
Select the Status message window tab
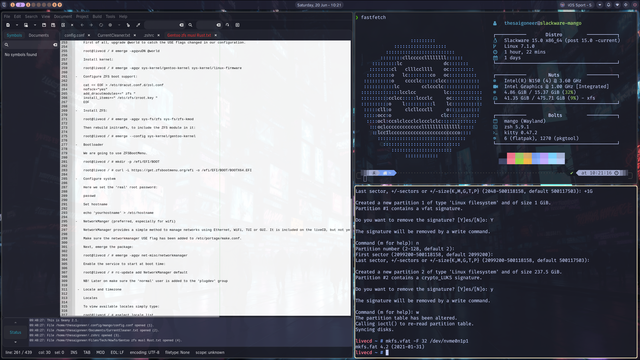tap(16, 332)
